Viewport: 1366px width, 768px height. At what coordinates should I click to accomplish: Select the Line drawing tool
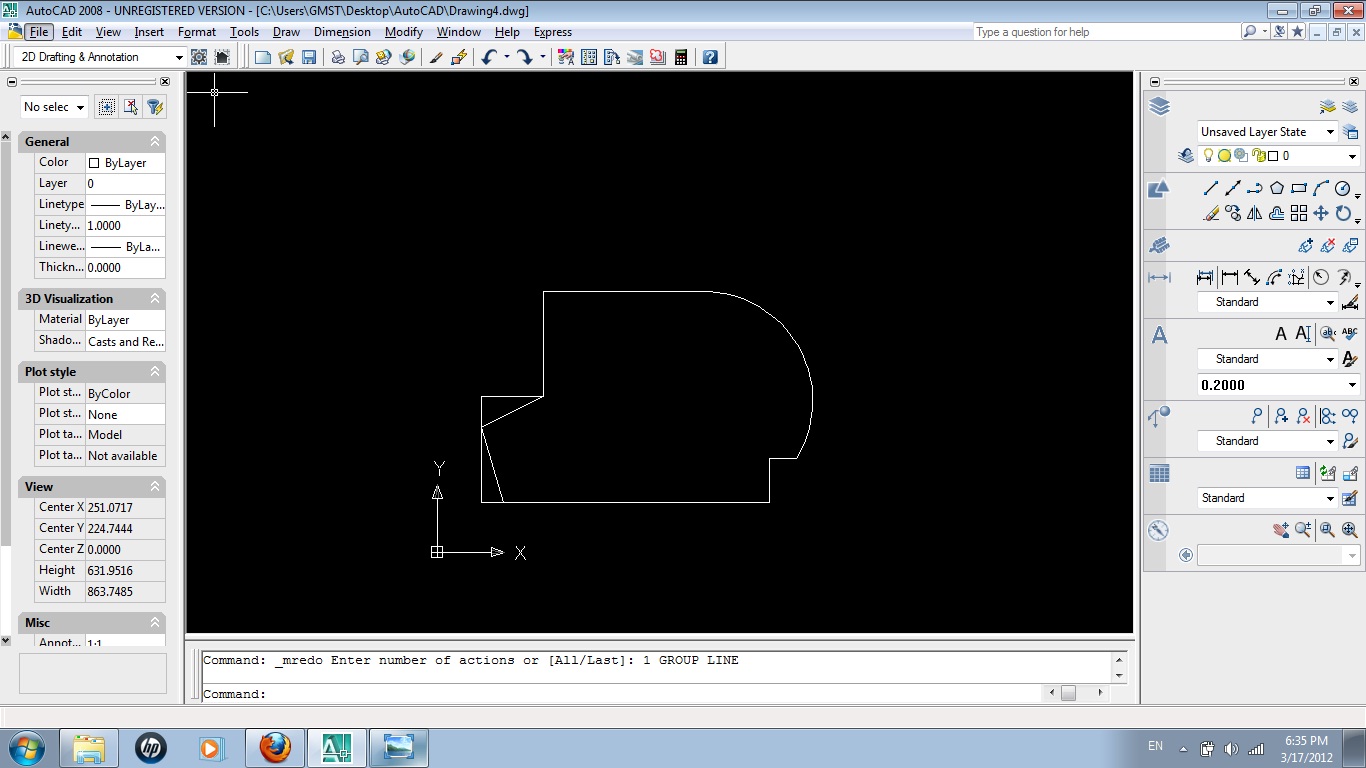click(x=1211, y=188)
